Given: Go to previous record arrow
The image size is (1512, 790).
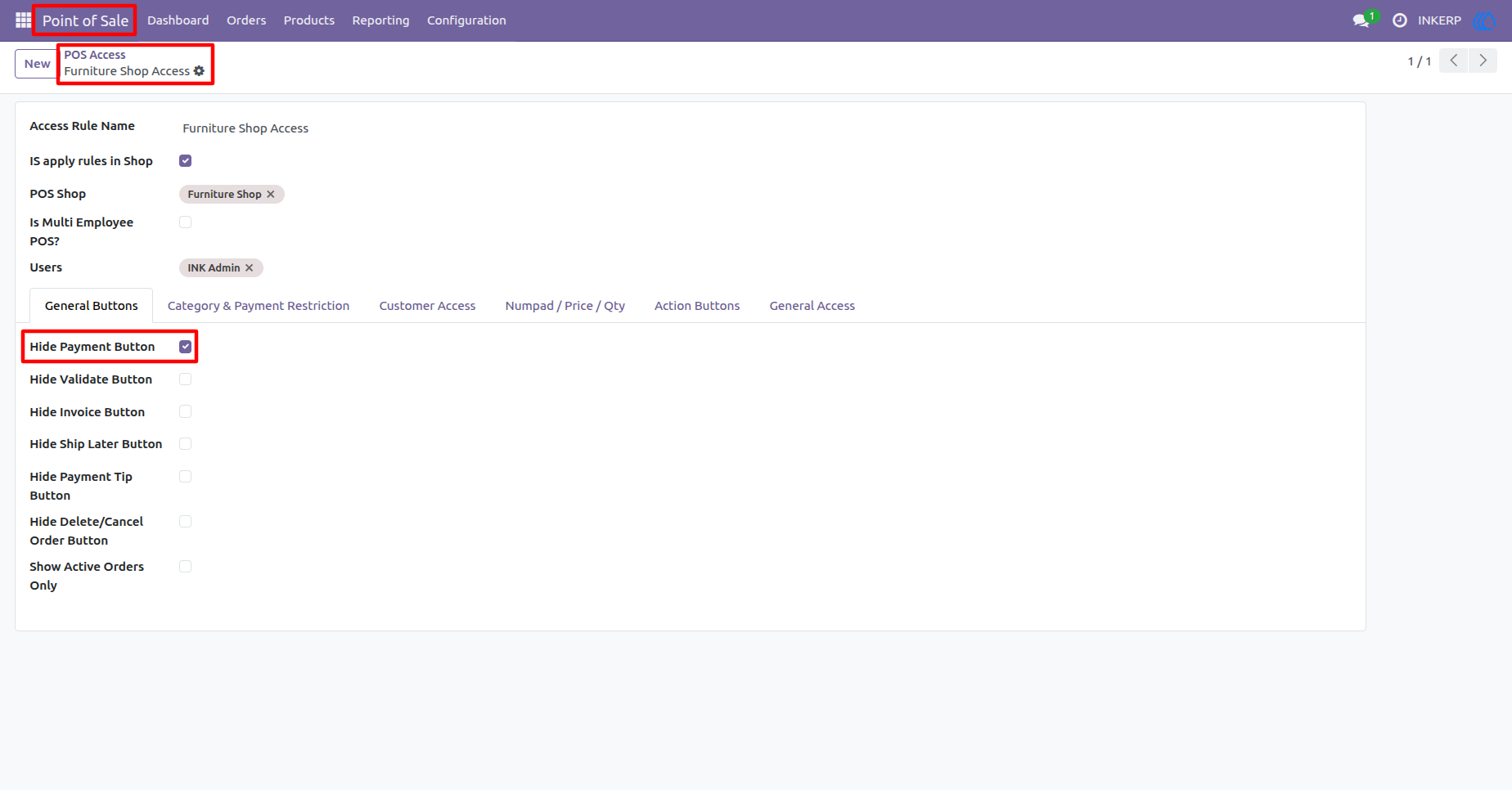Looking at the screenshot, I should (x=1454, y=61).
